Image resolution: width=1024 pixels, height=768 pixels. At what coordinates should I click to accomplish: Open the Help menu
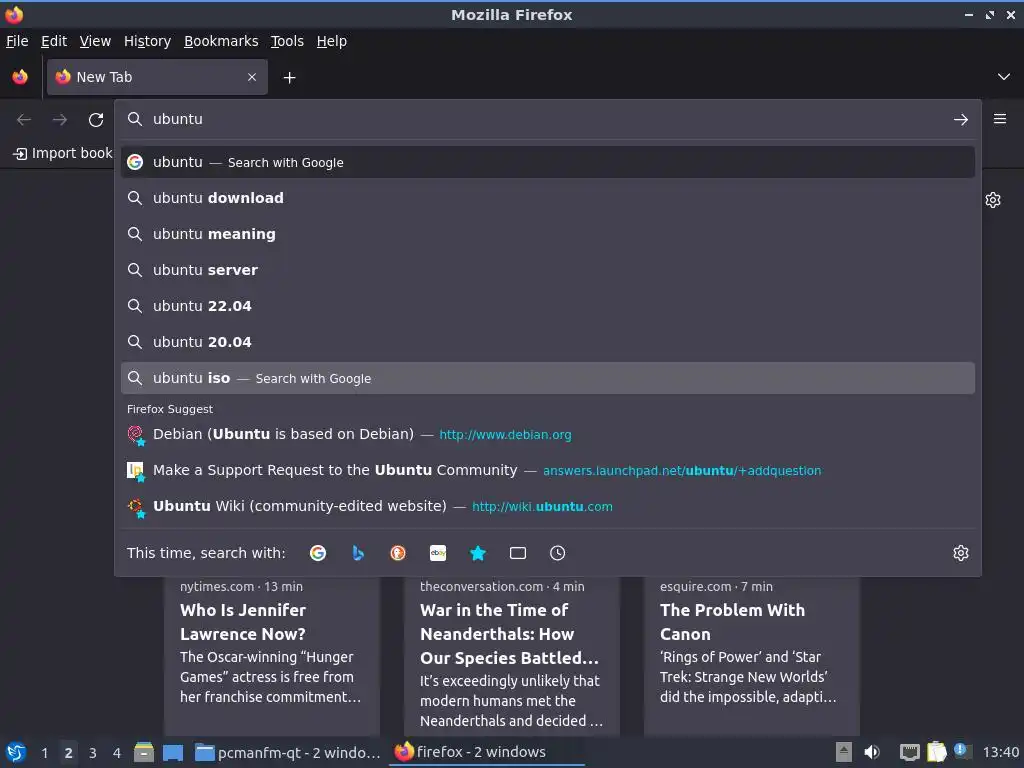pyautogui.click(x=332, y=41)
